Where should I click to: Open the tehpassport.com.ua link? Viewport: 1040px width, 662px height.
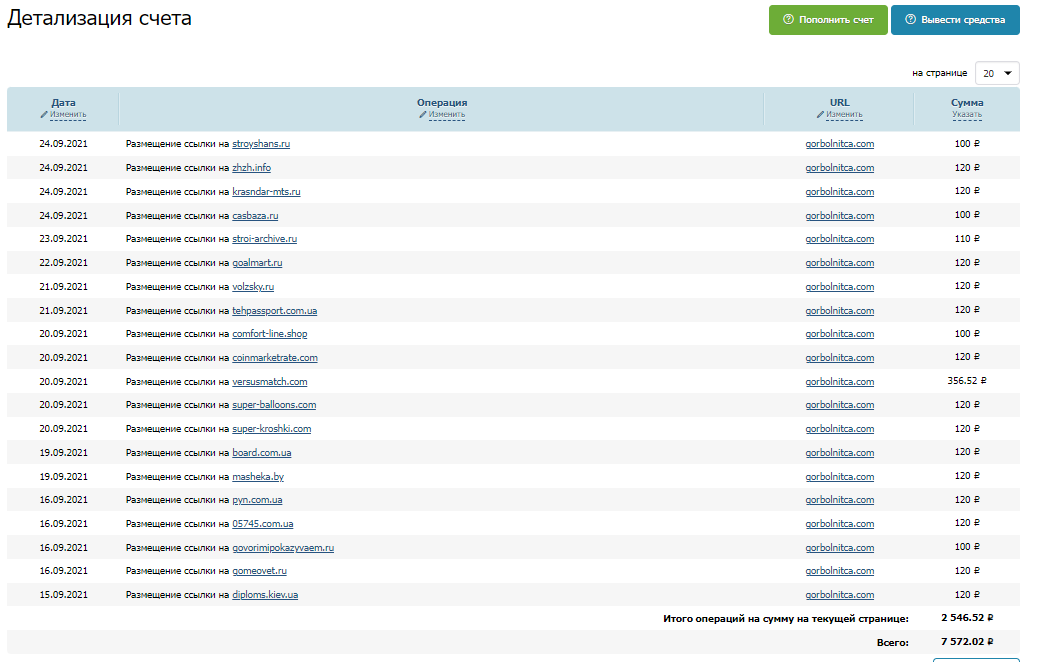click(275, 310)
